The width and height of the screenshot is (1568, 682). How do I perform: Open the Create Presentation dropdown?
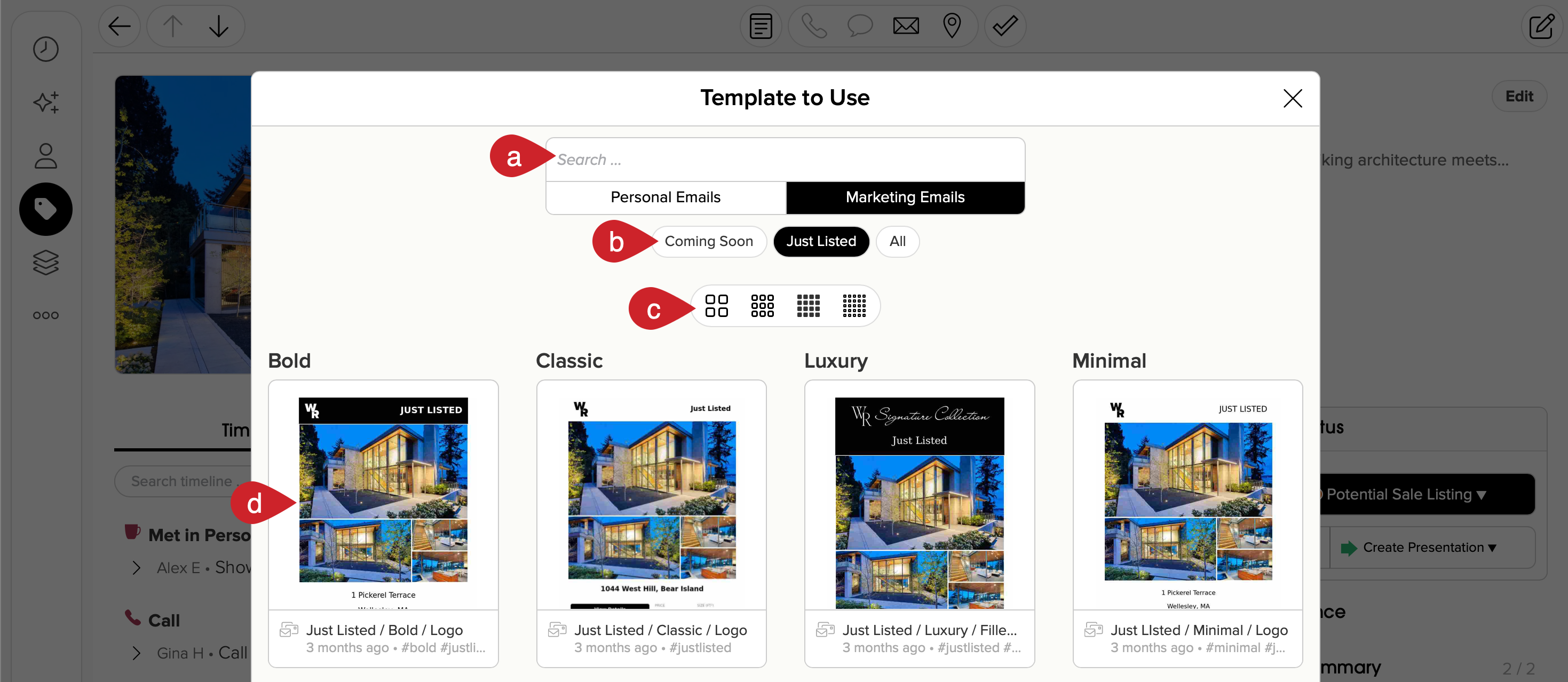[1432, 548]
